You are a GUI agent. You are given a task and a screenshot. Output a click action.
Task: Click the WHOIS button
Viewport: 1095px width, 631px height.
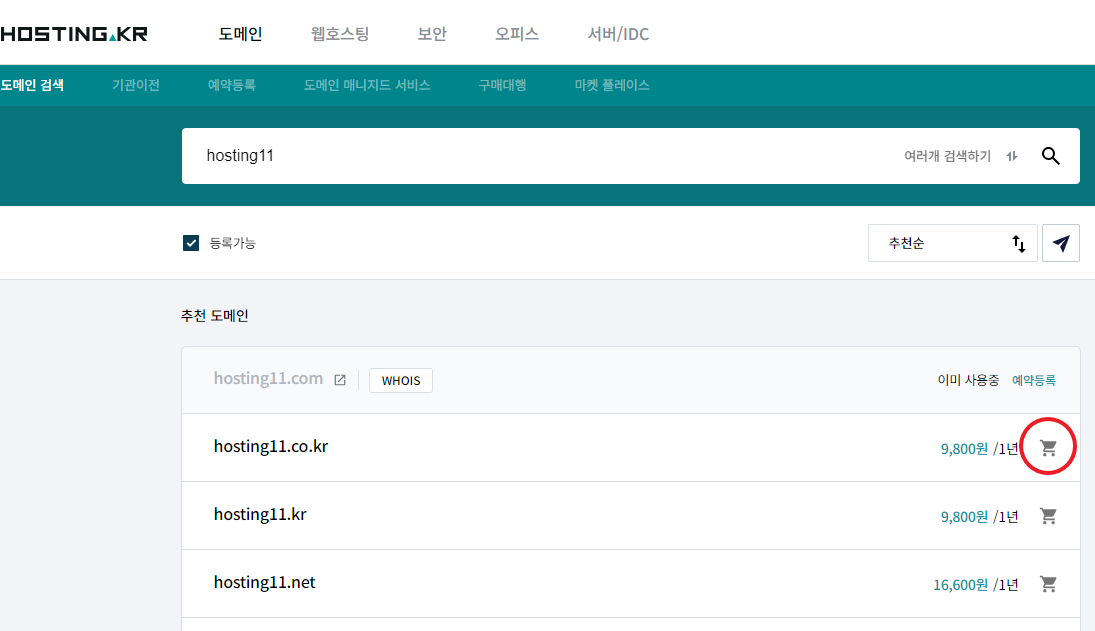[x=401, y=380]
